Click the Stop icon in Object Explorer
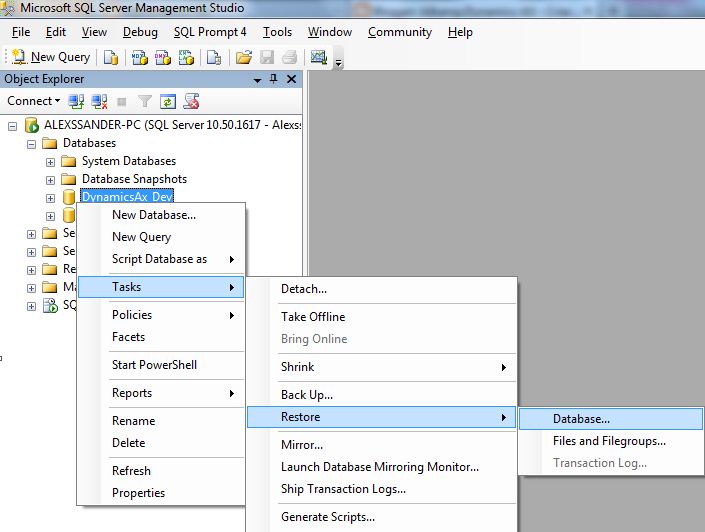This screenshot has height=532, width=705. pyautogui.click(x=121, y=102)
